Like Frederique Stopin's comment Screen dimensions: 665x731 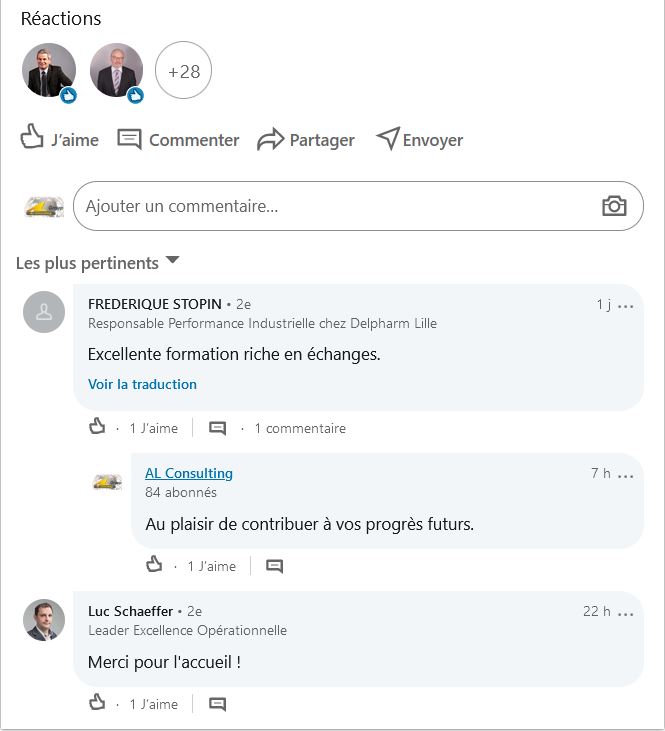[97, 427]
